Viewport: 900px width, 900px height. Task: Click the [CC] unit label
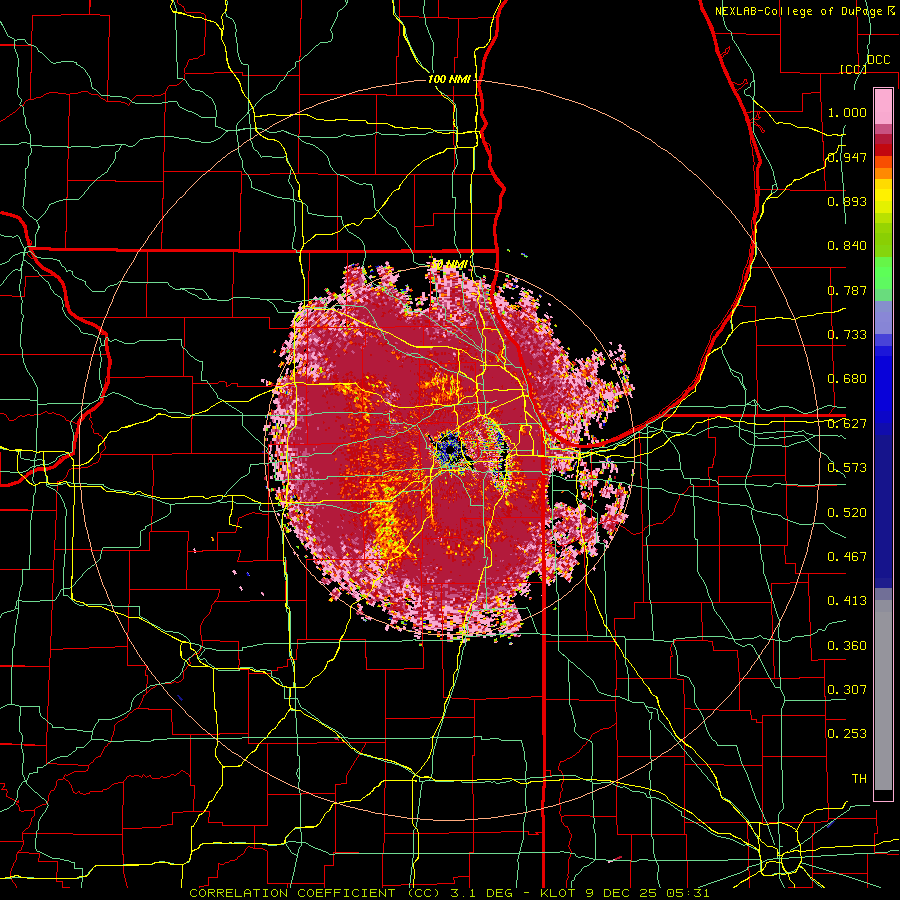[x=854, y=69]
